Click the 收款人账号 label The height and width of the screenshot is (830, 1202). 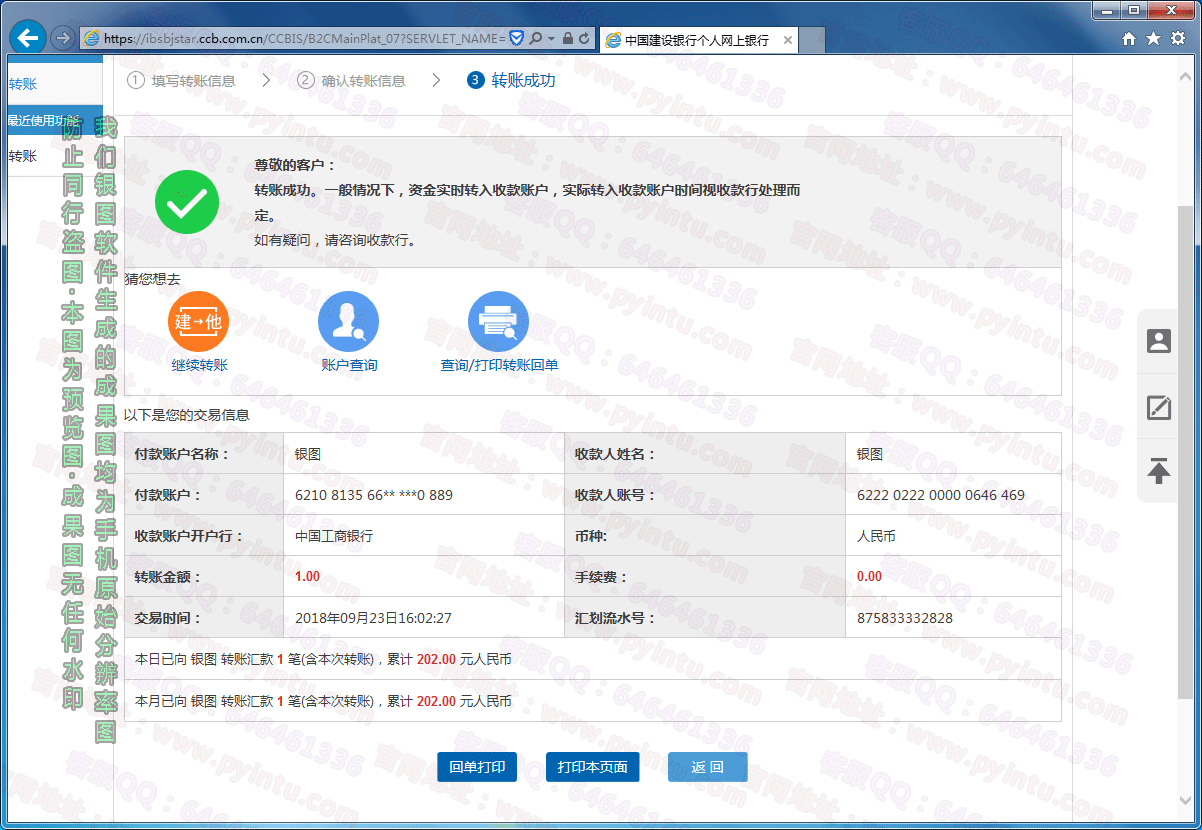(615, 495)
